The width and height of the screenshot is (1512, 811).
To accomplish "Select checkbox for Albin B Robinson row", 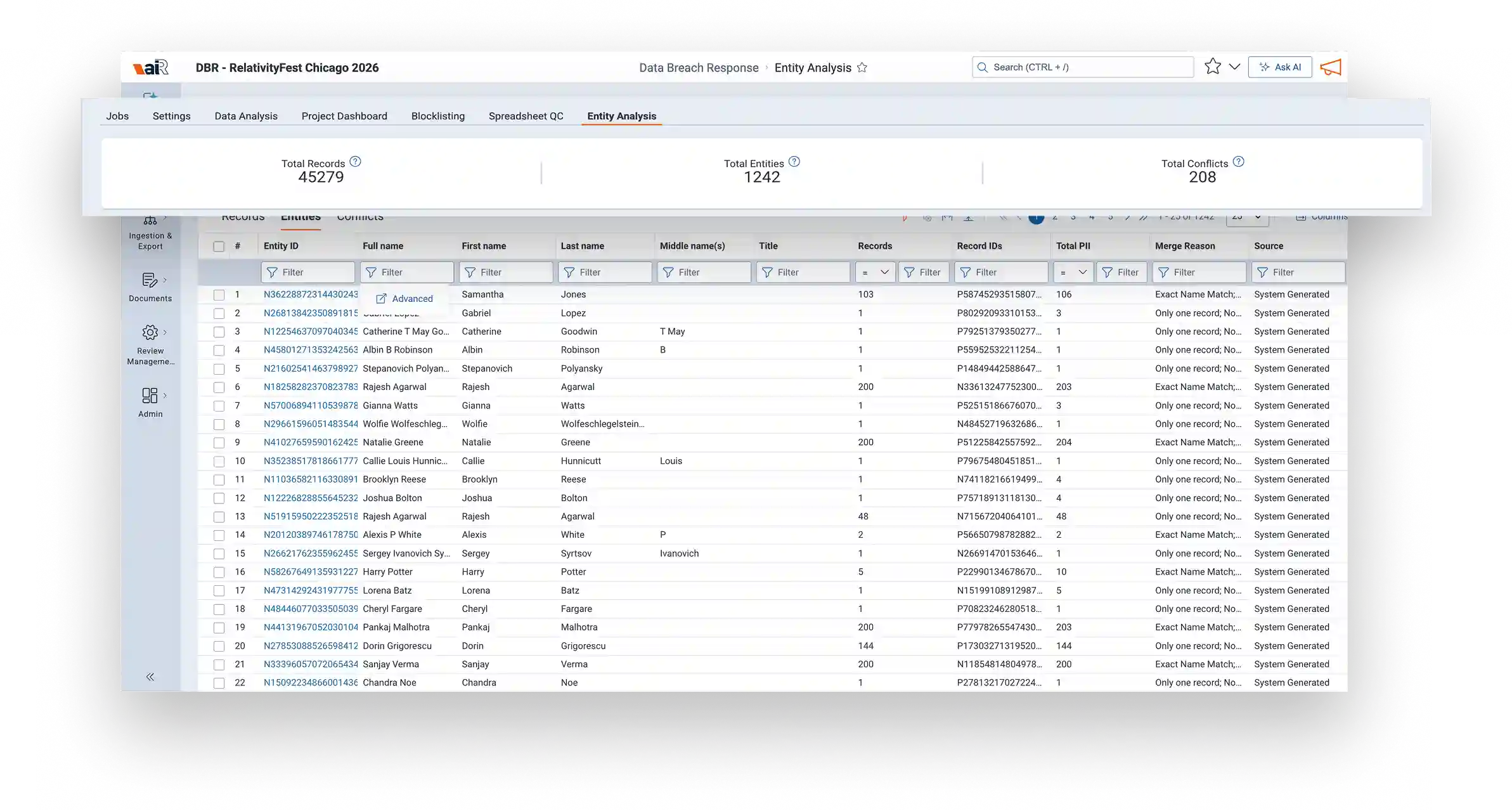I will point(219,350).
